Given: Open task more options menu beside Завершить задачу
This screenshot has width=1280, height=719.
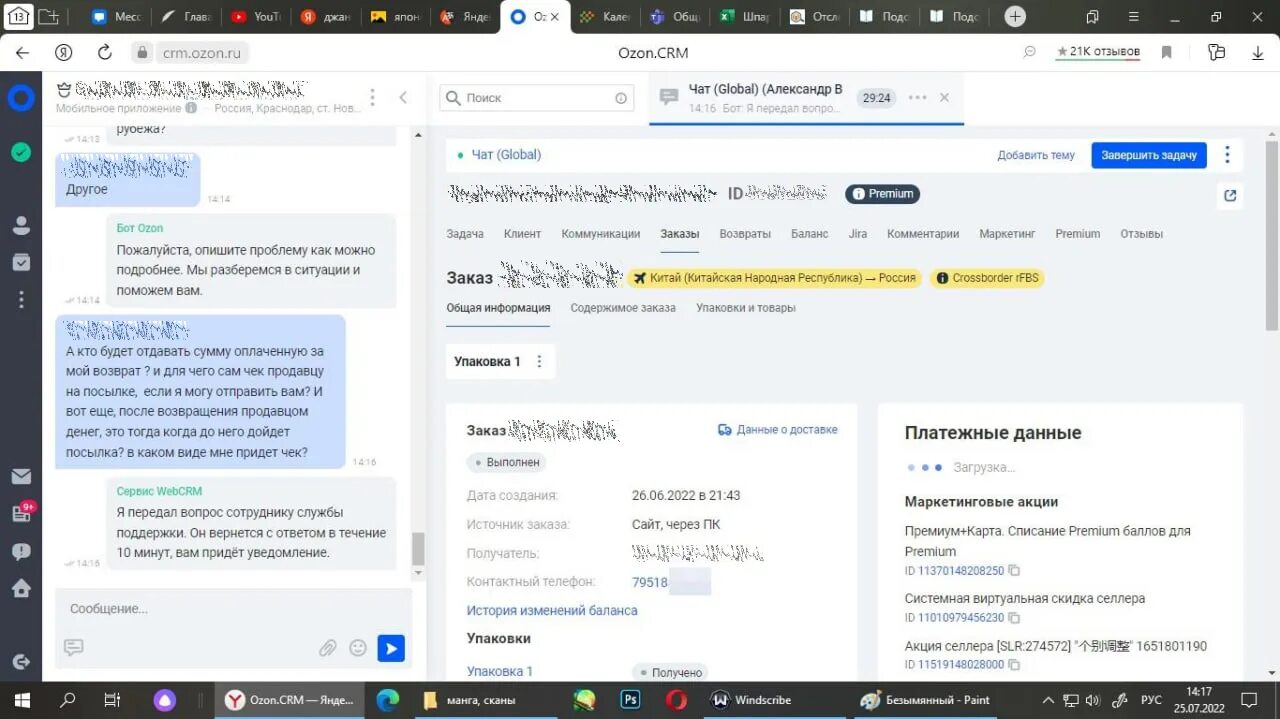Looking at the screenshot, I should (1227, 155).
